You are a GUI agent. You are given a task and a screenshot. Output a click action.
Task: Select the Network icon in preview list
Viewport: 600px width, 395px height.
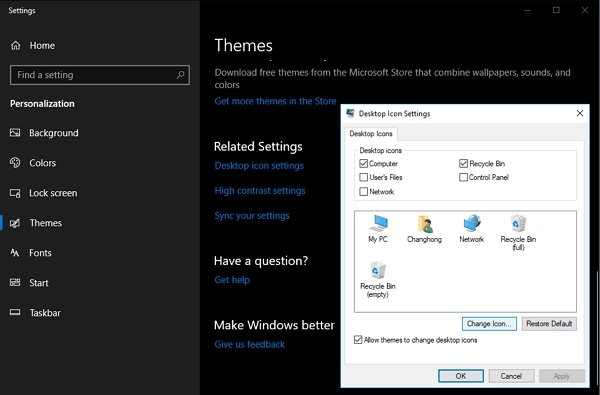[x=471, y=229]
